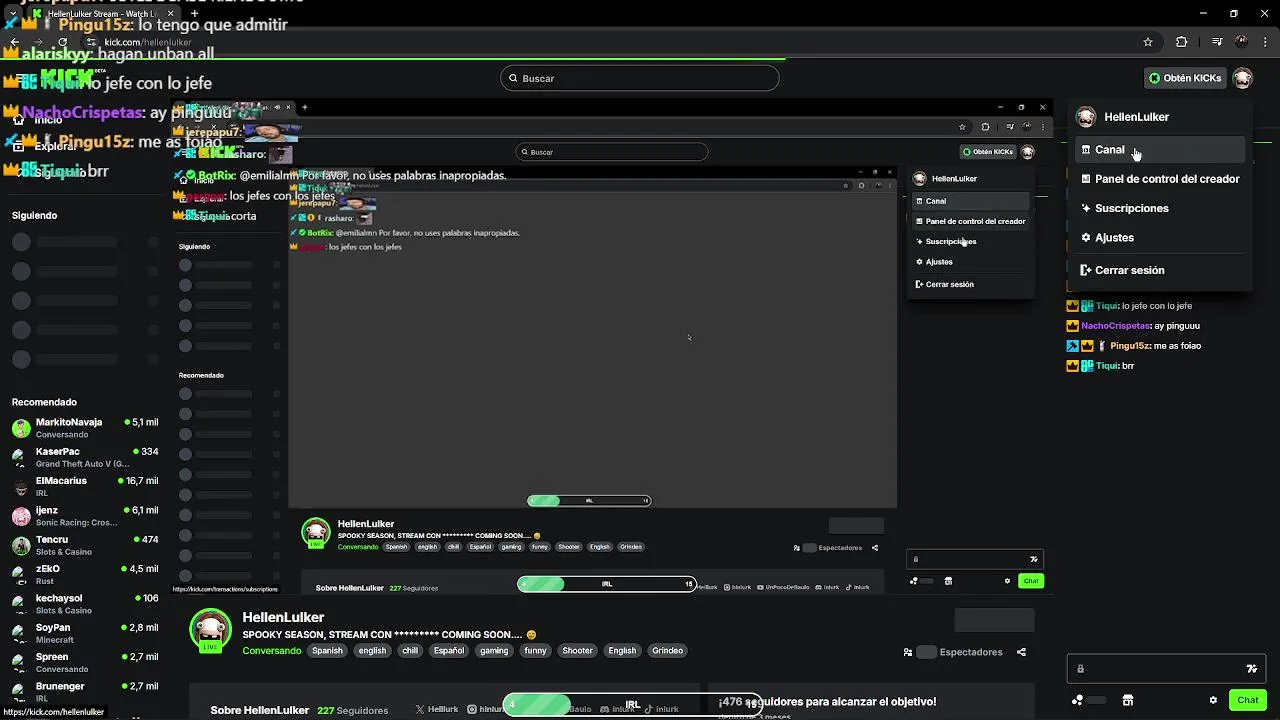The width and height of the screenshot is (1280, 720).
Task: Click the Buscar box inside stream preview
Action: (x=612, y=152)
